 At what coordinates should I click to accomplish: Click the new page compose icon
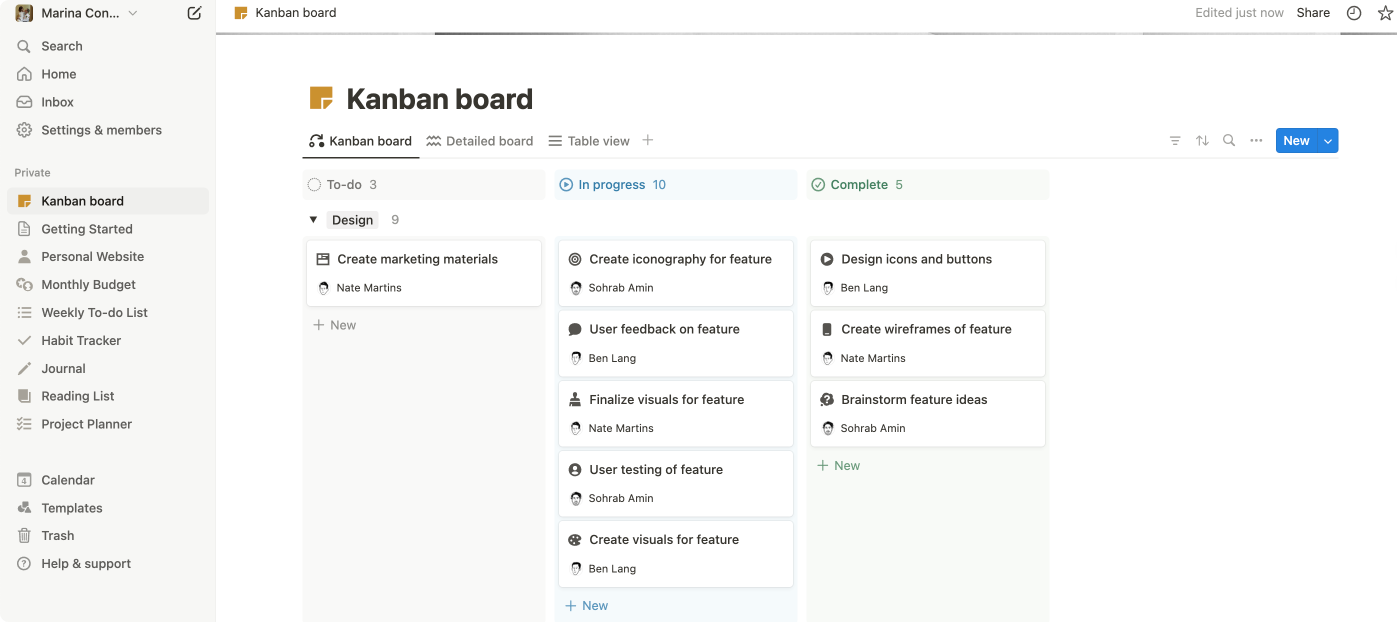click(x=194, y=13)
